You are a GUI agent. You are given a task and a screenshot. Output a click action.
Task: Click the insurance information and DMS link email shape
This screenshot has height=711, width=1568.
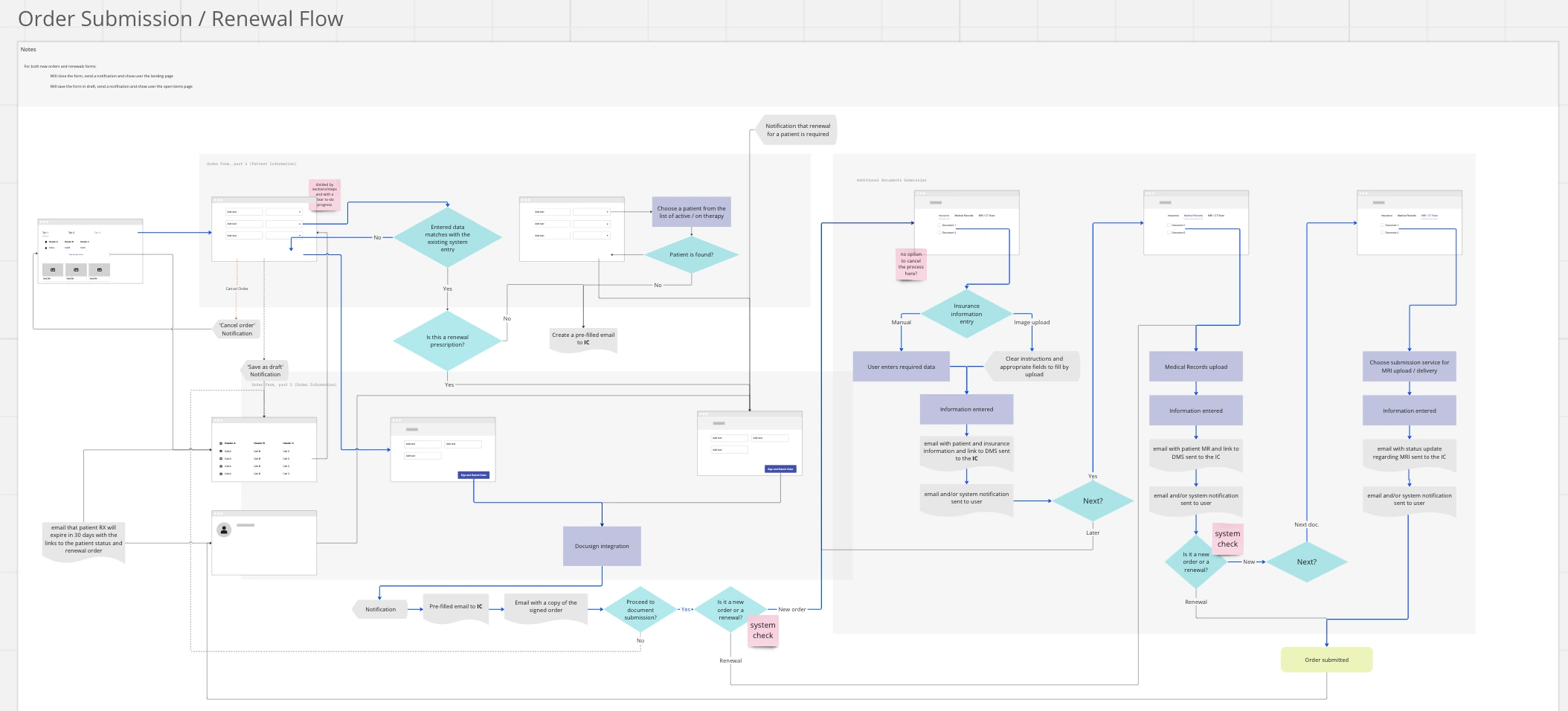pos(966,452)
